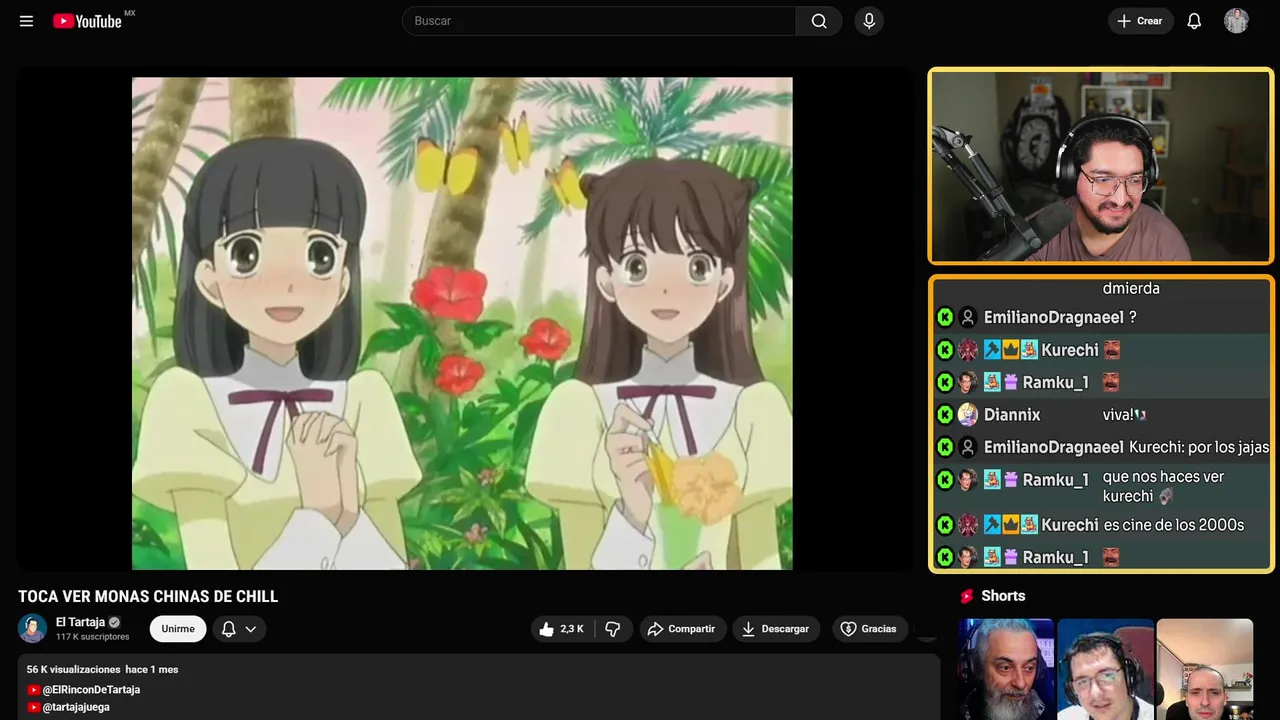Click chat message 'Kurechi: por los jajas'

pos(1199,447)
